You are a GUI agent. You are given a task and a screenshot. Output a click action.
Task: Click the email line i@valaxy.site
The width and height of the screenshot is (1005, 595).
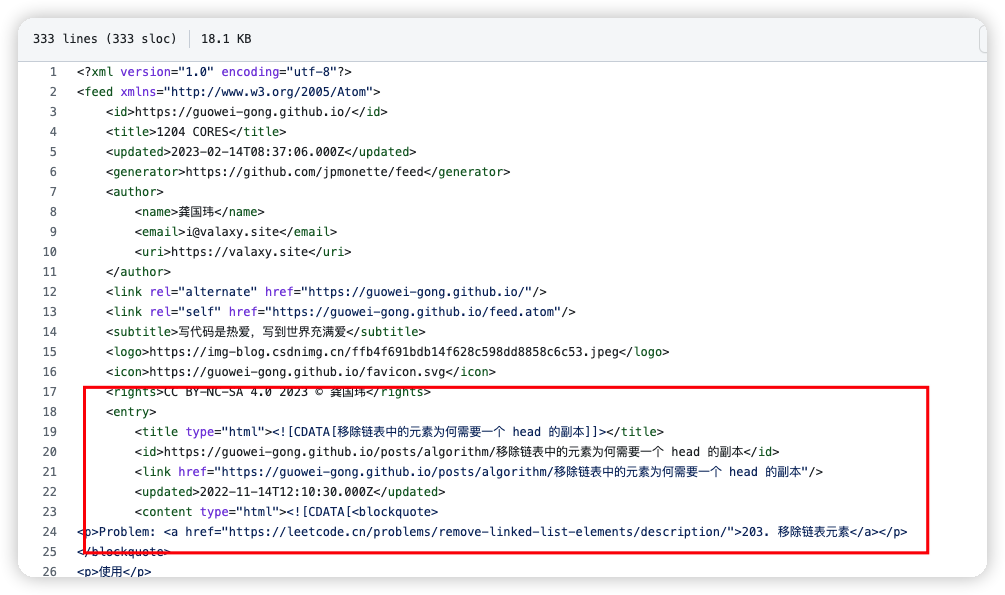coord(236,231)
